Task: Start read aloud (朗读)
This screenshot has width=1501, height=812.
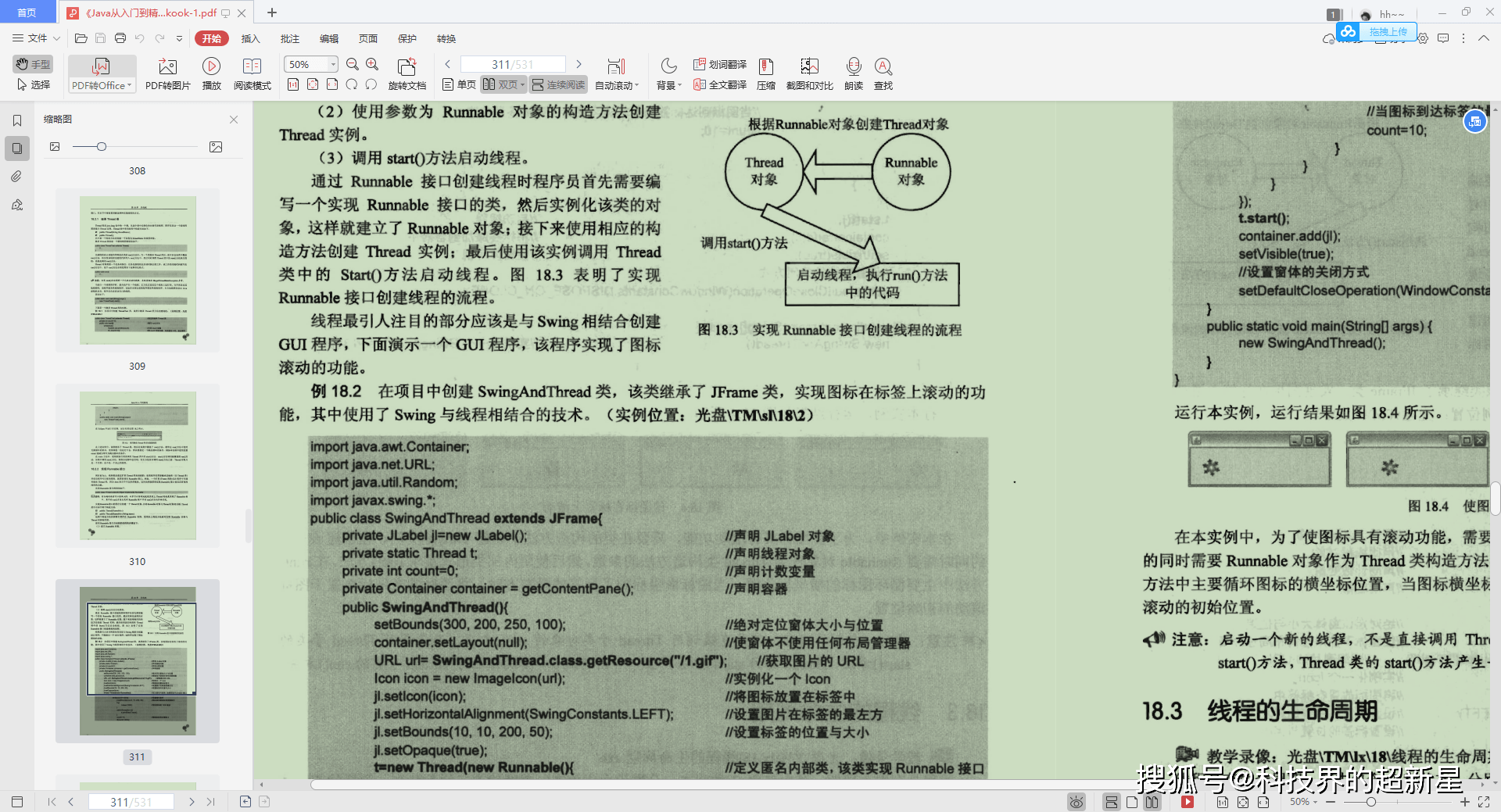Action: tap(854, 73)
